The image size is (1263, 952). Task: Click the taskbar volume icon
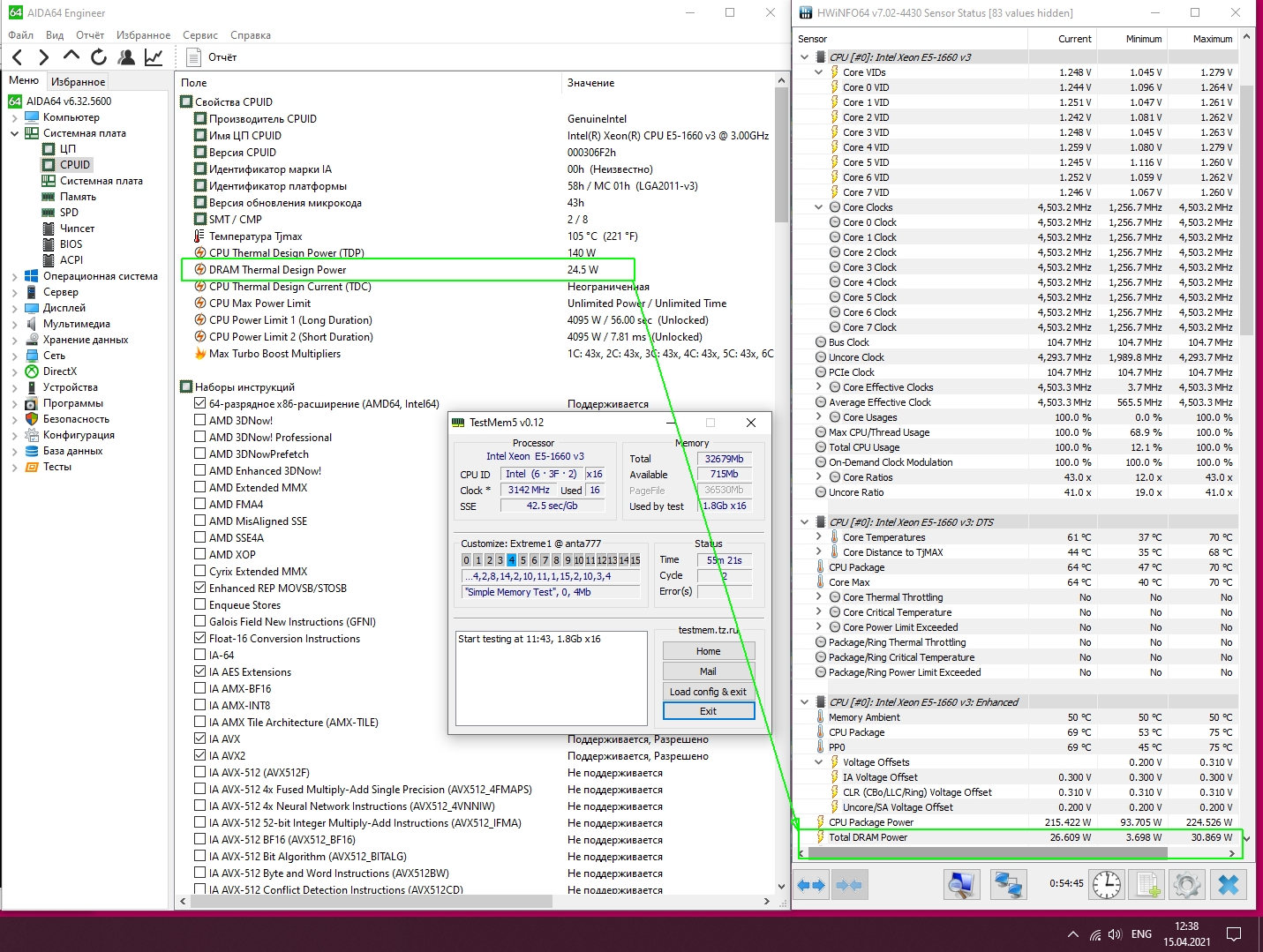1115,934
